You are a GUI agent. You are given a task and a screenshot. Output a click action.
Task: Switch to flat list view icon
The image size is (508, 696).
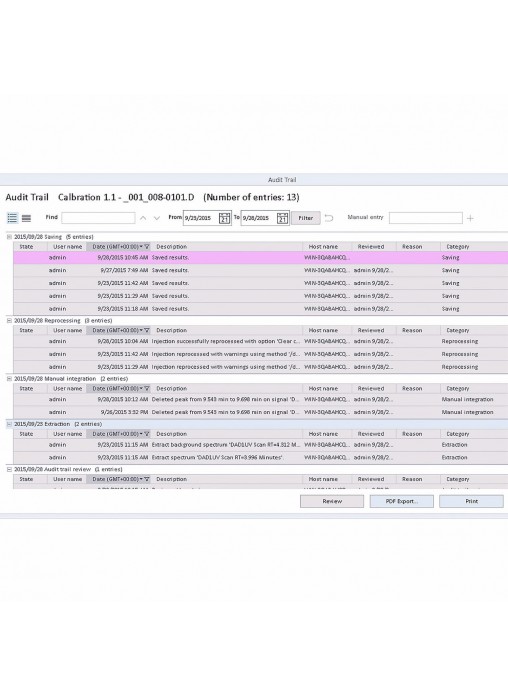click(x=26, y=218)
